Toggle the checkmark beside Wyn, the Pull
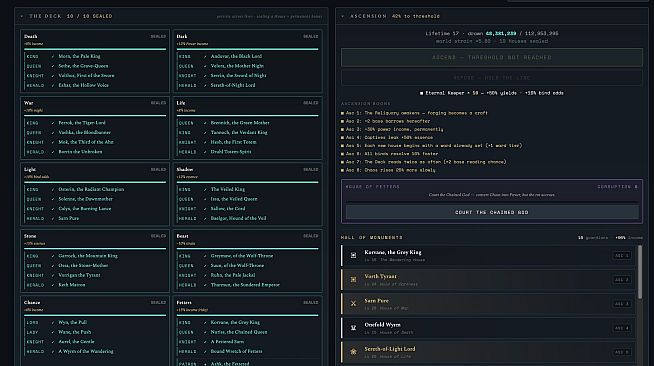The width and height of the screenshot is (654, 366). 53,322
